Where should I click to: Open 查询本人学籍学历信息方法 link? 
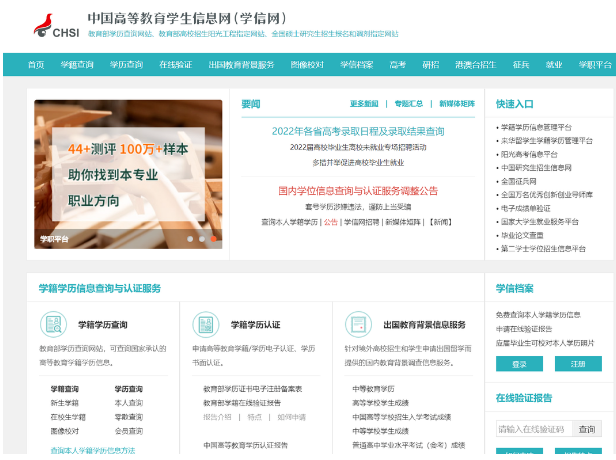pos(93,451)
